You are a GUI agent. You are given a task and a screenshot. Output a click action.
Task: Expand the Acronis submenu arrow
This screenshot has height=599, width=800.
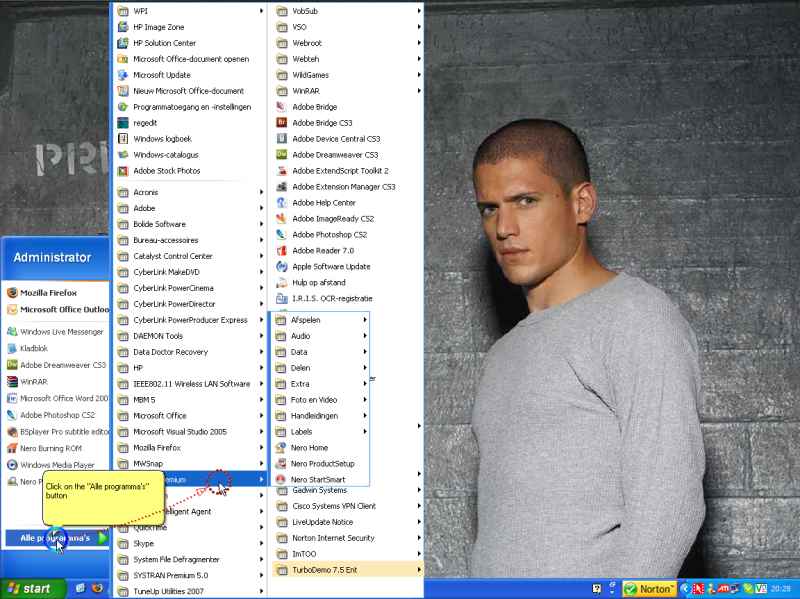(261, 192)
